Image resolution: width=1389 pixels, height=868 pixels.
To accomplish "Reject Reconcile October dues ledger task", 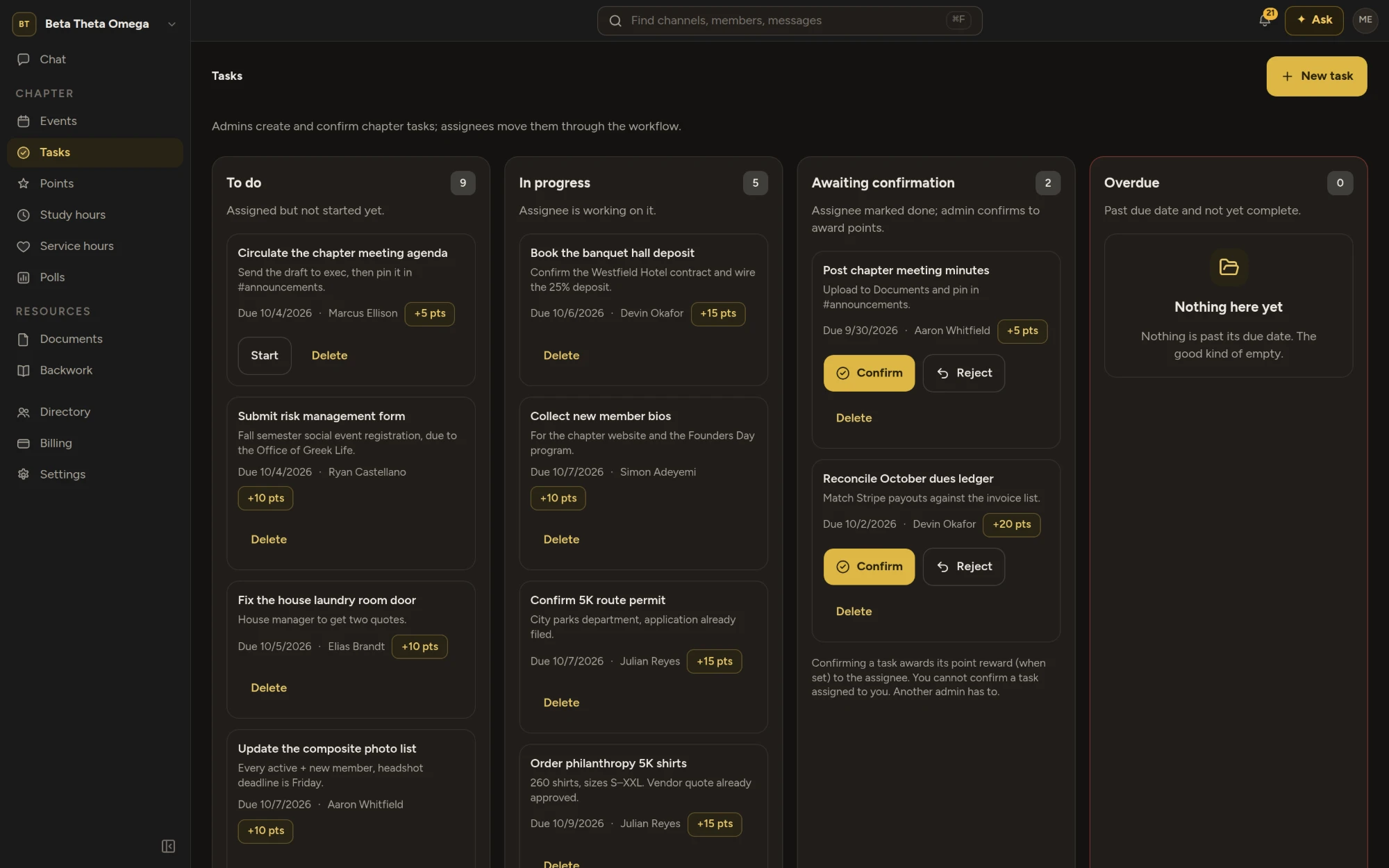I will click(964, 567).
